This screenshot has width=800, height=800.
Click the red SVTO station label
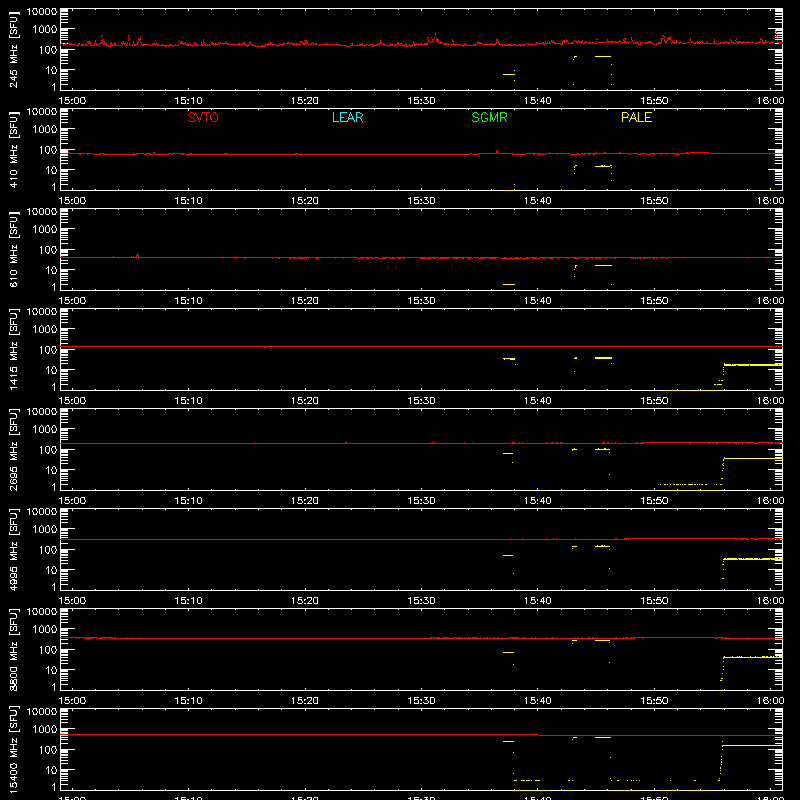point(203,117)
